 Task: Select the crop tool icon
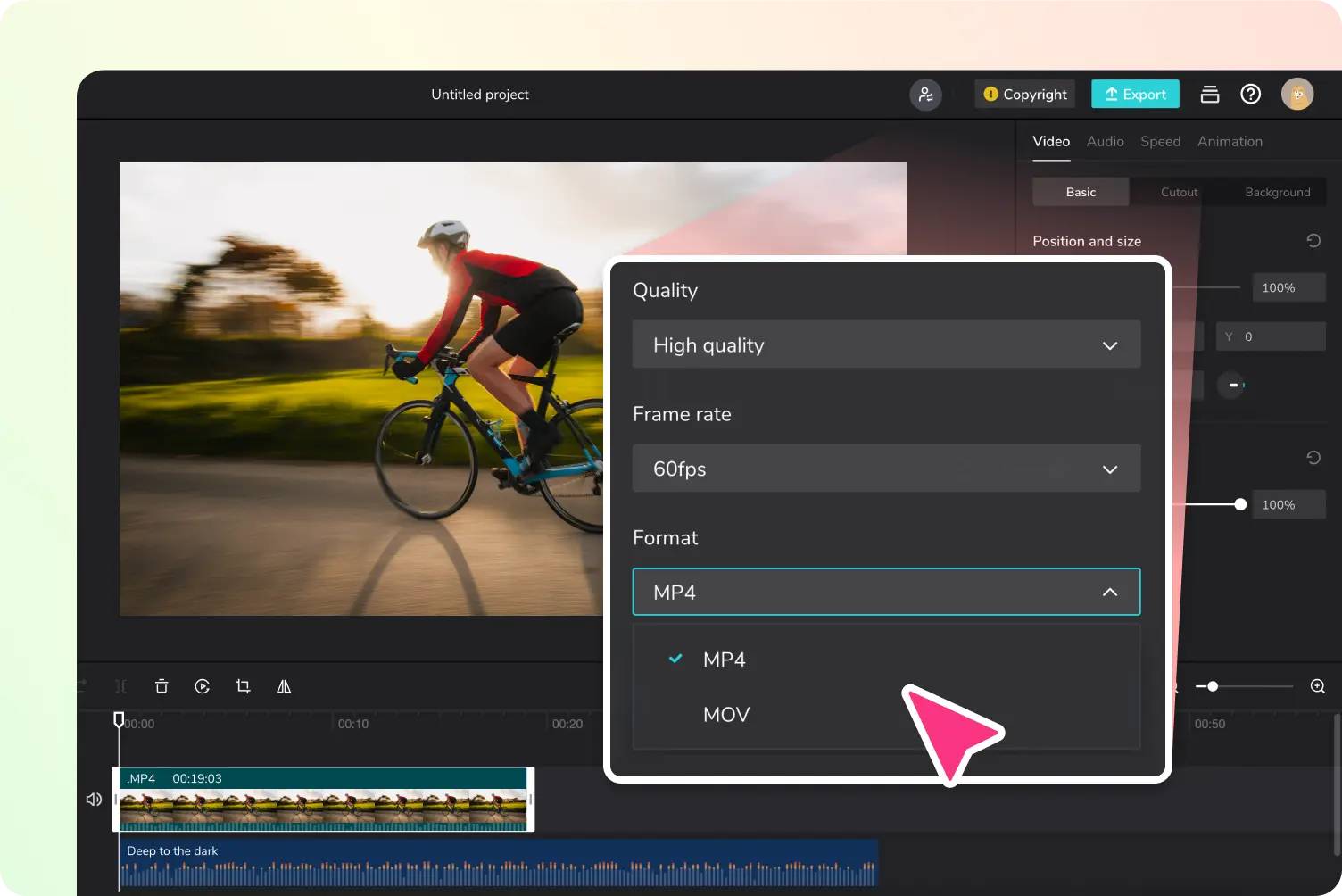(x=243, y=686)
